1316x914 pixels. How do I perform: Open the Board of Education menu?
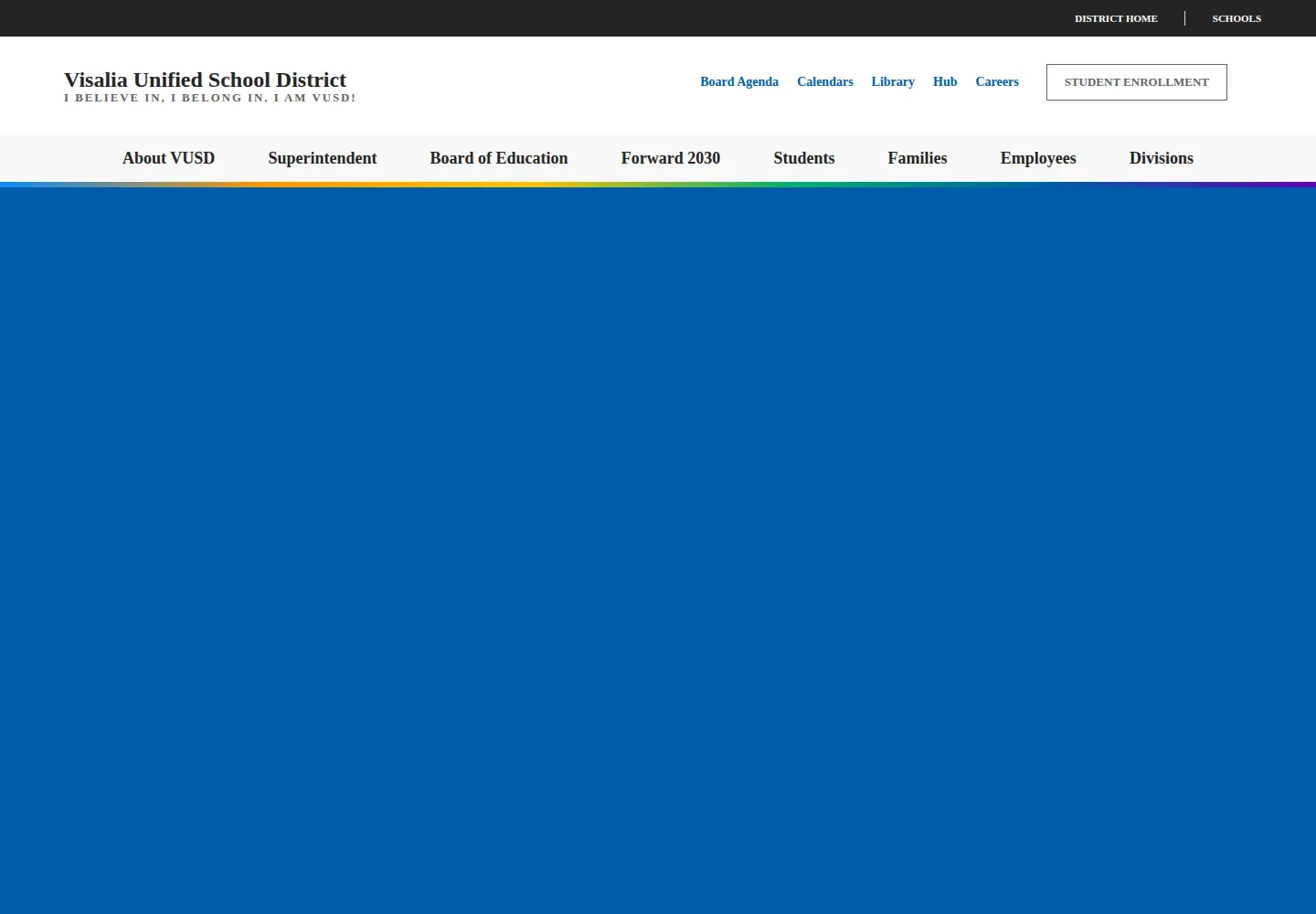pos(499,158)
